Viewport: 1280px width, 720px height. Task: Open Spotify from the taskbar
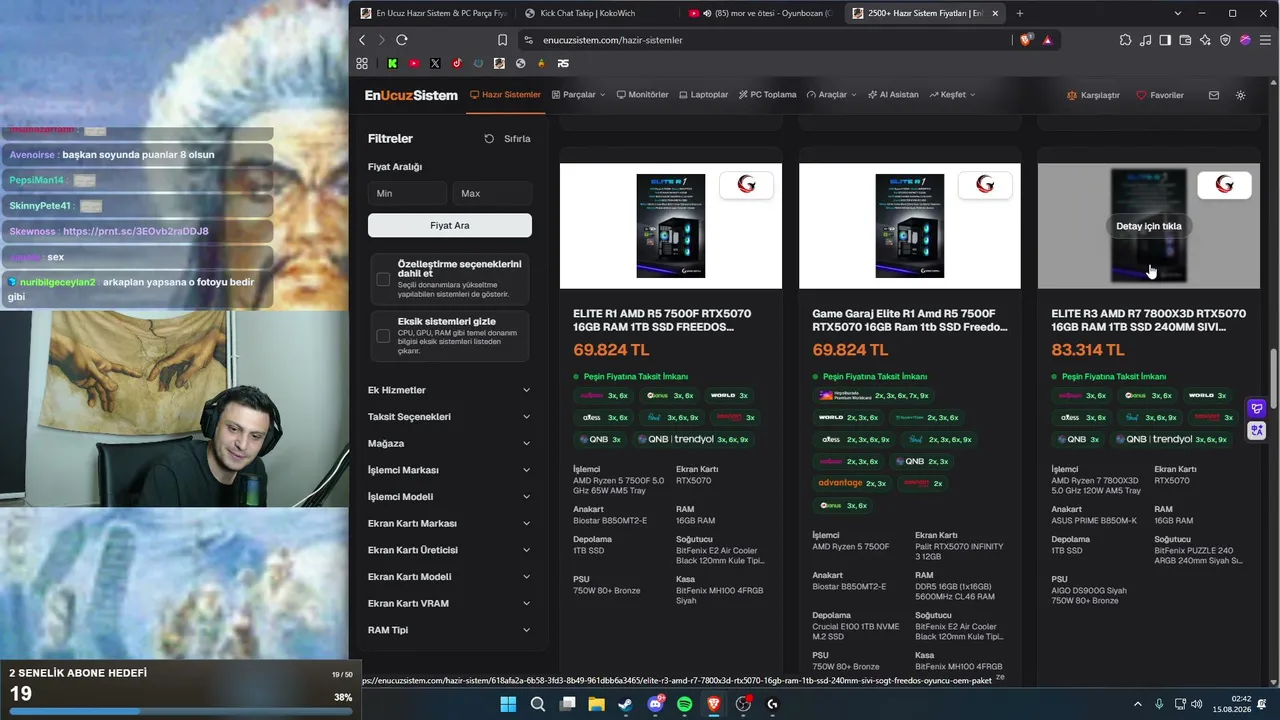[x=685, y=704]
